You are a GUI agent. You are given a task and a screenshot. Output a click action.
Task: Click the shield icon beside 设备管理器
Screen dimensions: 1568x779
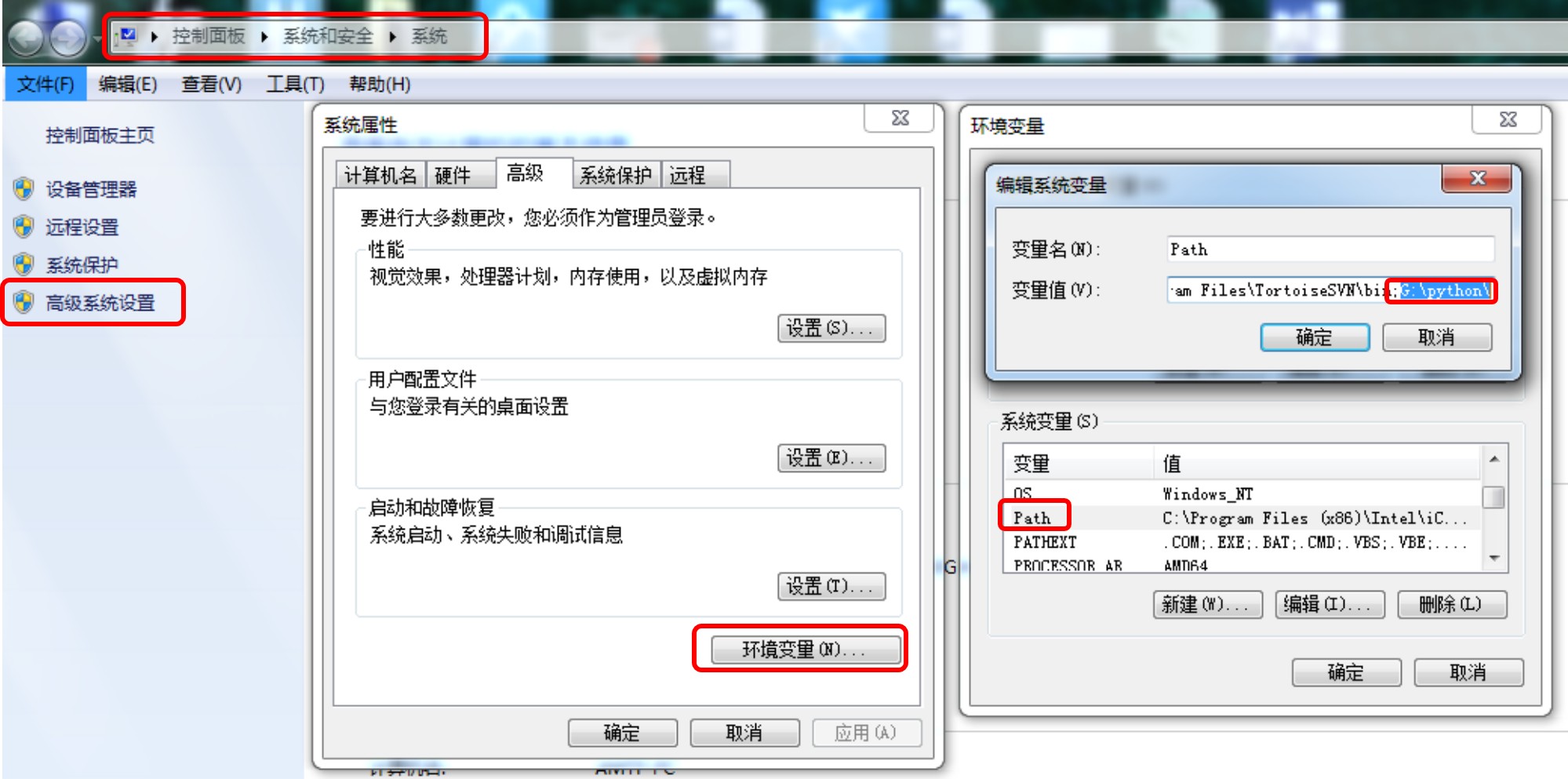coord(24,189)
